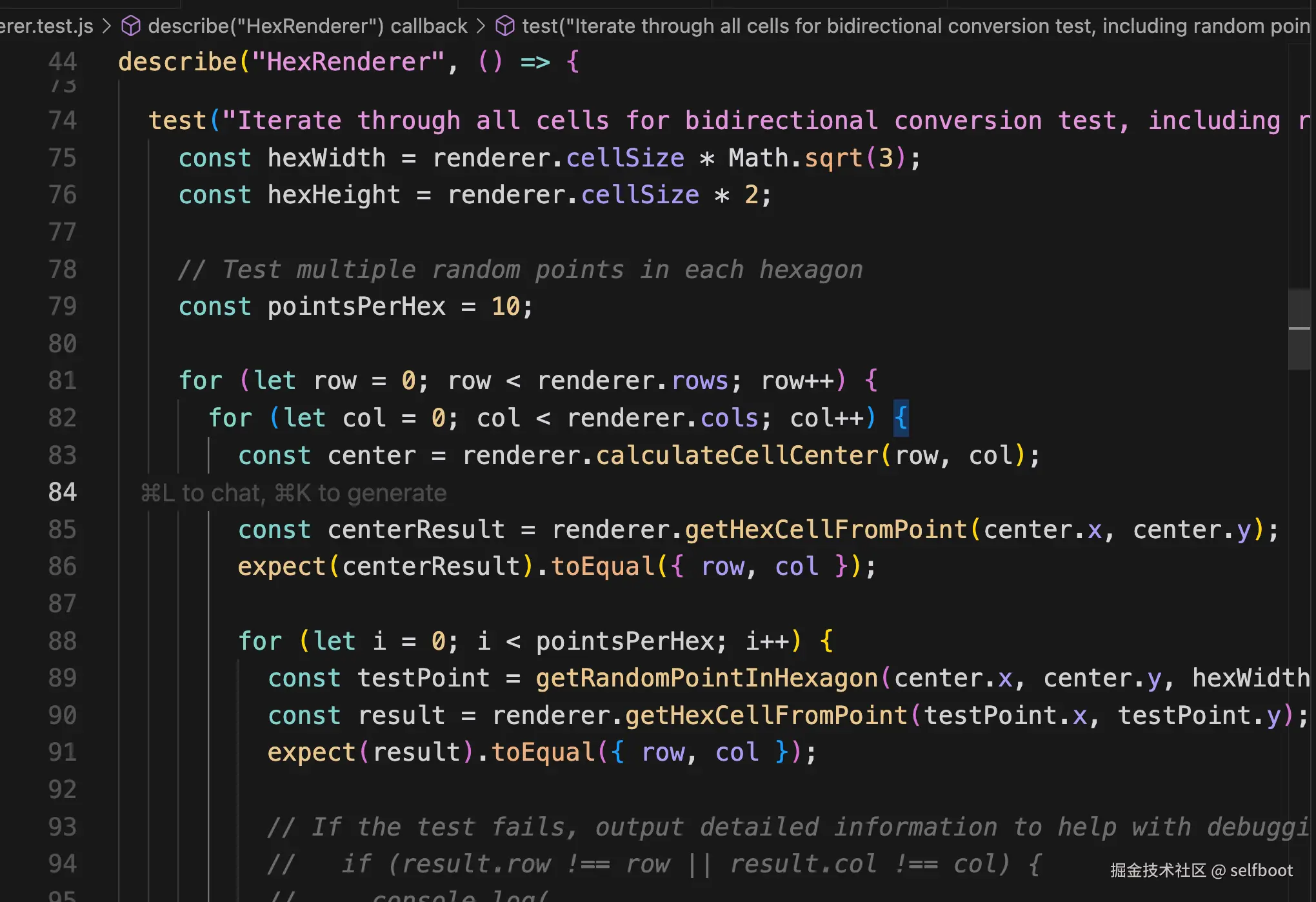Click on hexWidth variable at line 75
The height and width of the screenshot is (902, 1316).
point(326,158)
